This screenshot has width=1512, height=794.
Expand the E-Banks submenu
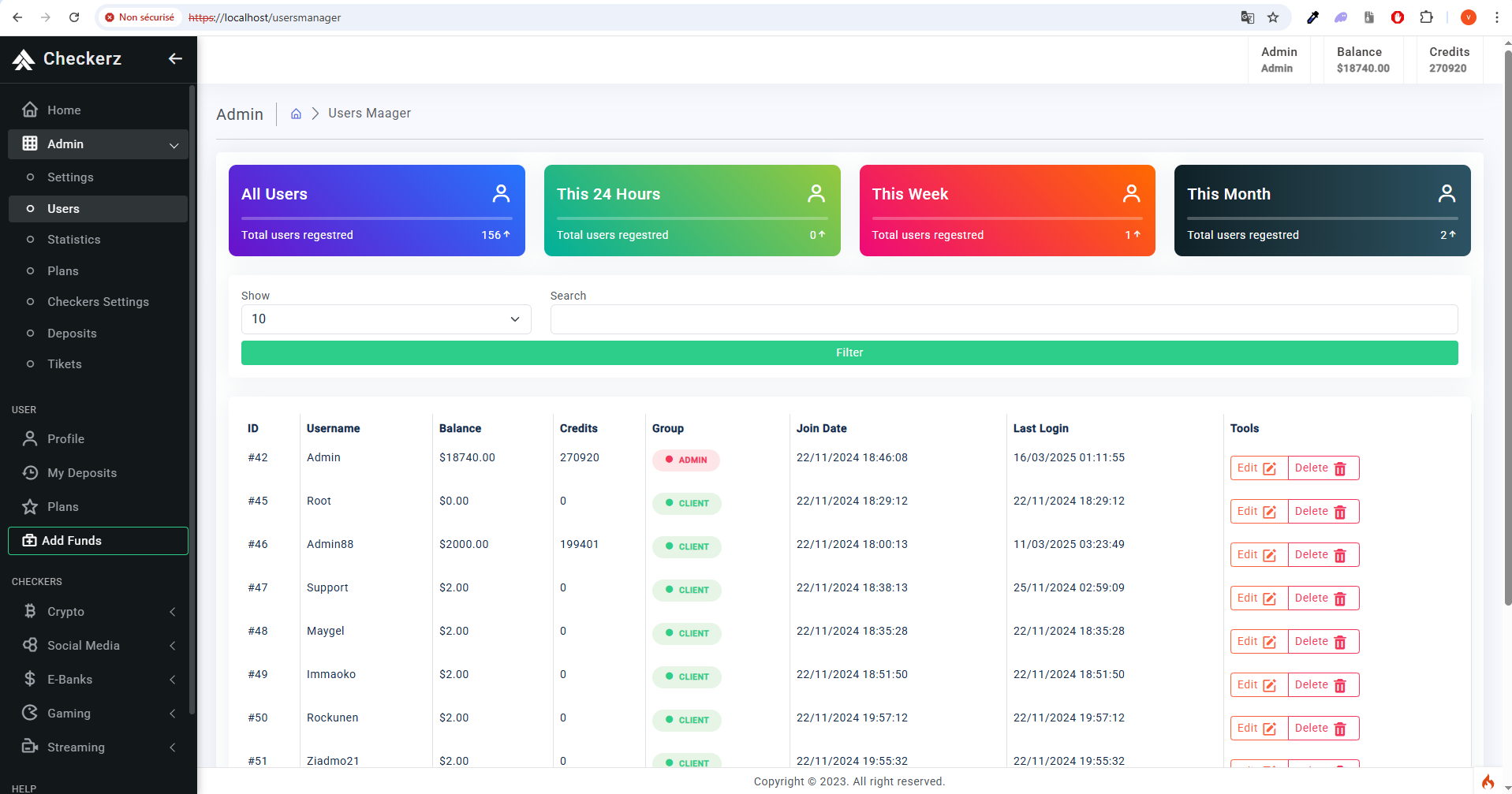99,680
